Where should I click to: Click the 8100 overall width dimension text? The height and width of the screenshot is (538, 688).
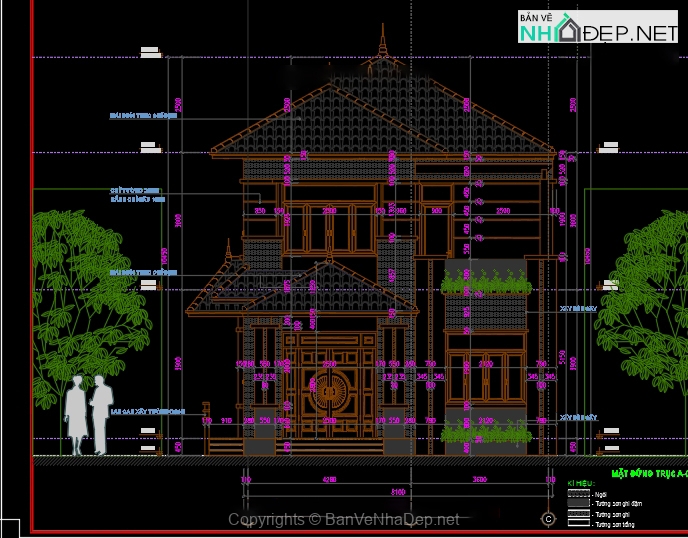coord(397,491)
